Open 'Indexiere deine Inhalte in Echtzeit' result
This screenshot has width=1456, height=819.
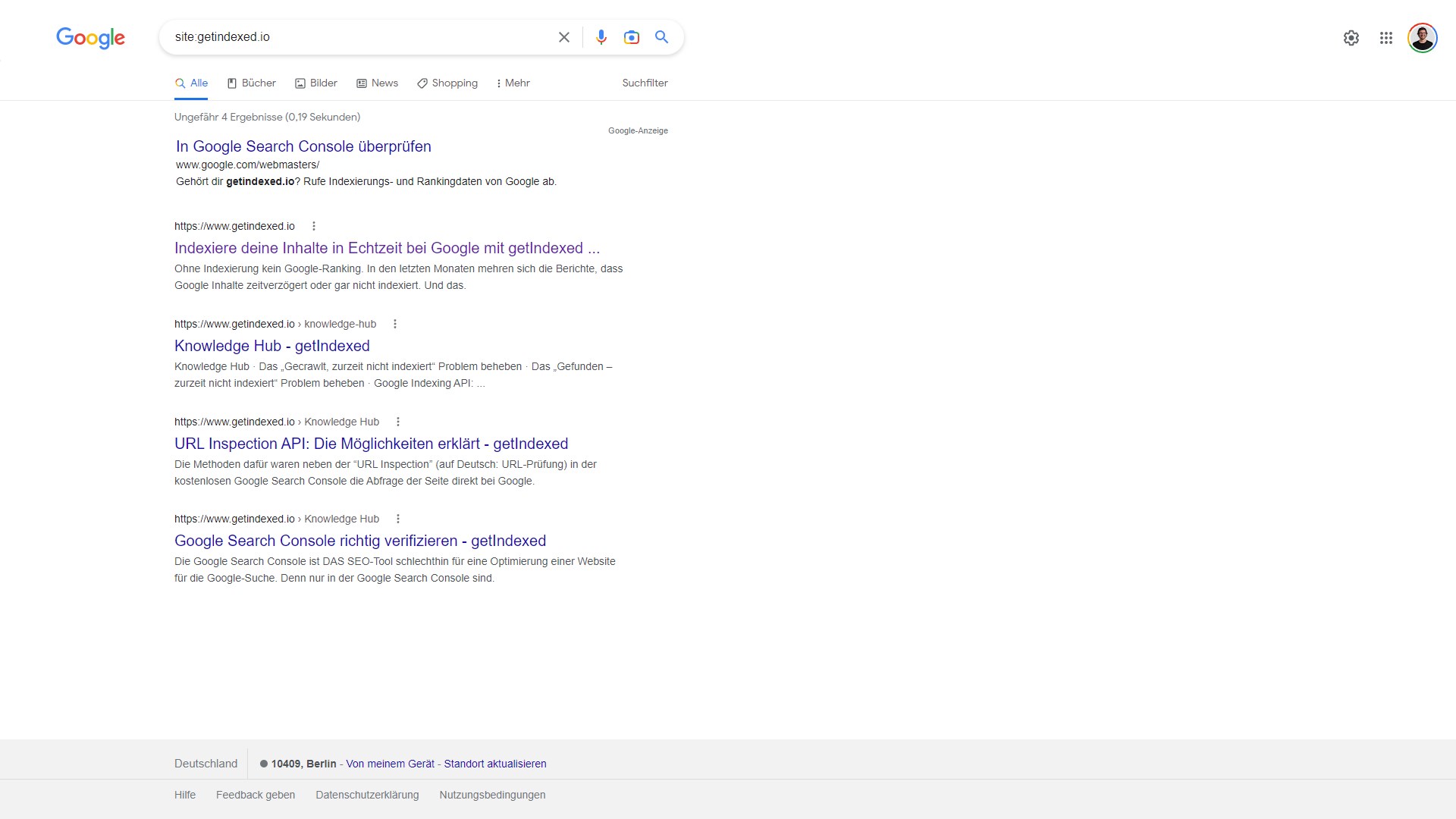click(x=387, y=248)
